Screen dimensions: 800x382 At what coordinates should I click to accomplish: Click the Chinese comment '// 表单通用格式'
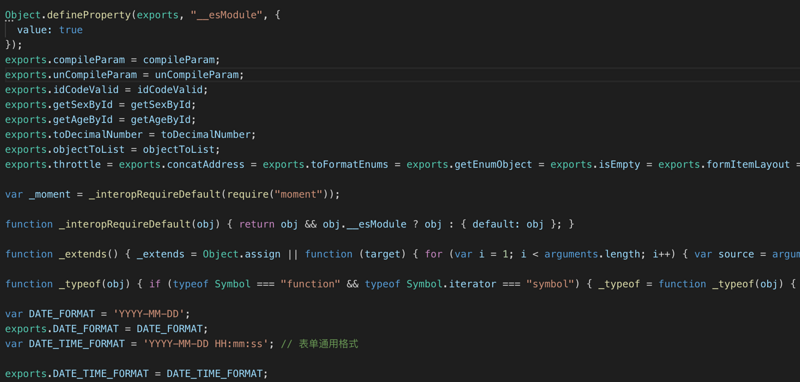click(x=319, y=344)
